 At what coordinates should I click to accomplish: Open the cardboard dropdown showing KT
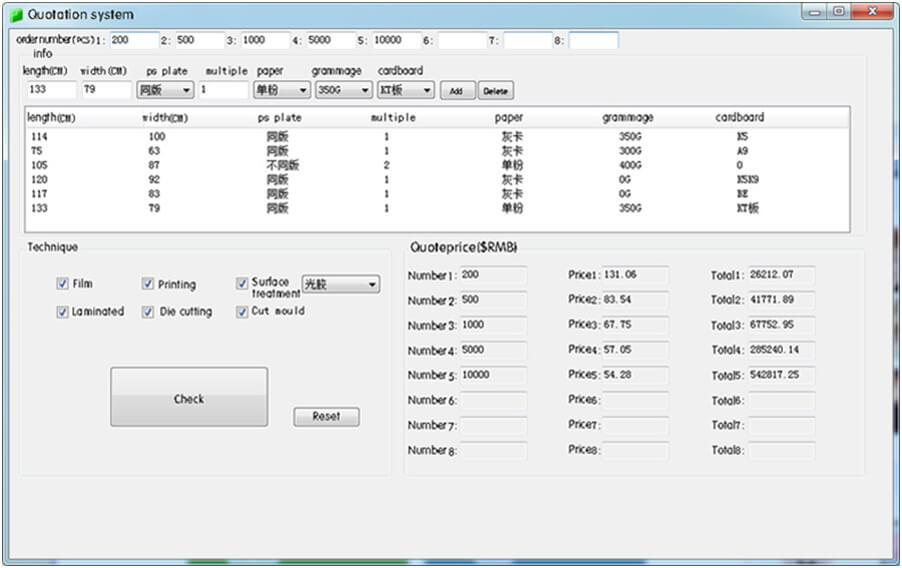406,90
